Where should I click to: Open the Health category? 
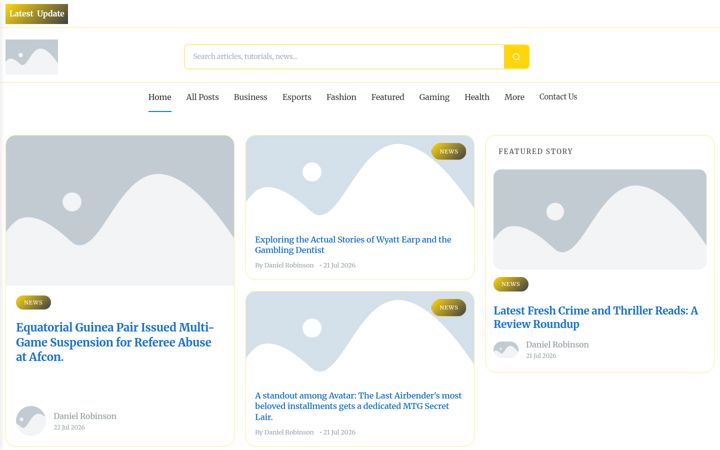(x=477, y=97)
